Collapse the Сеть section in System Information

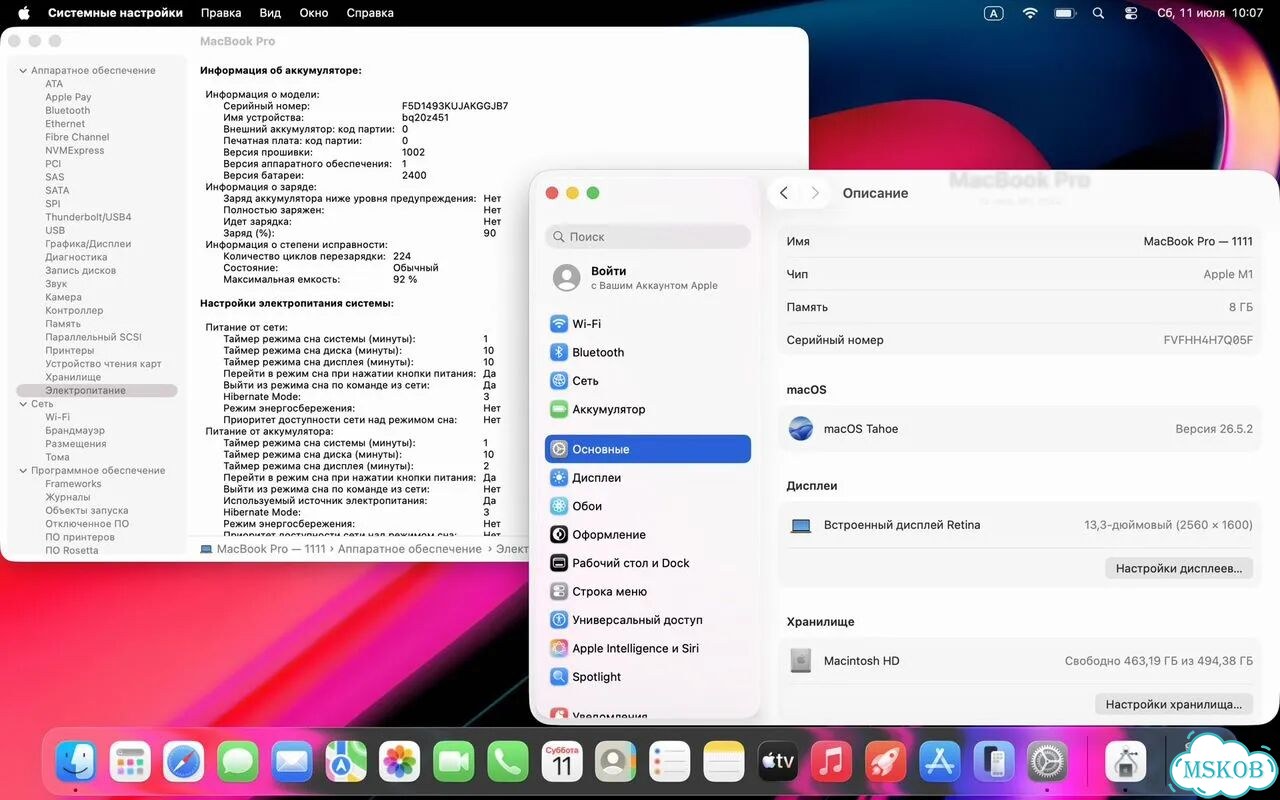point(23,404)
